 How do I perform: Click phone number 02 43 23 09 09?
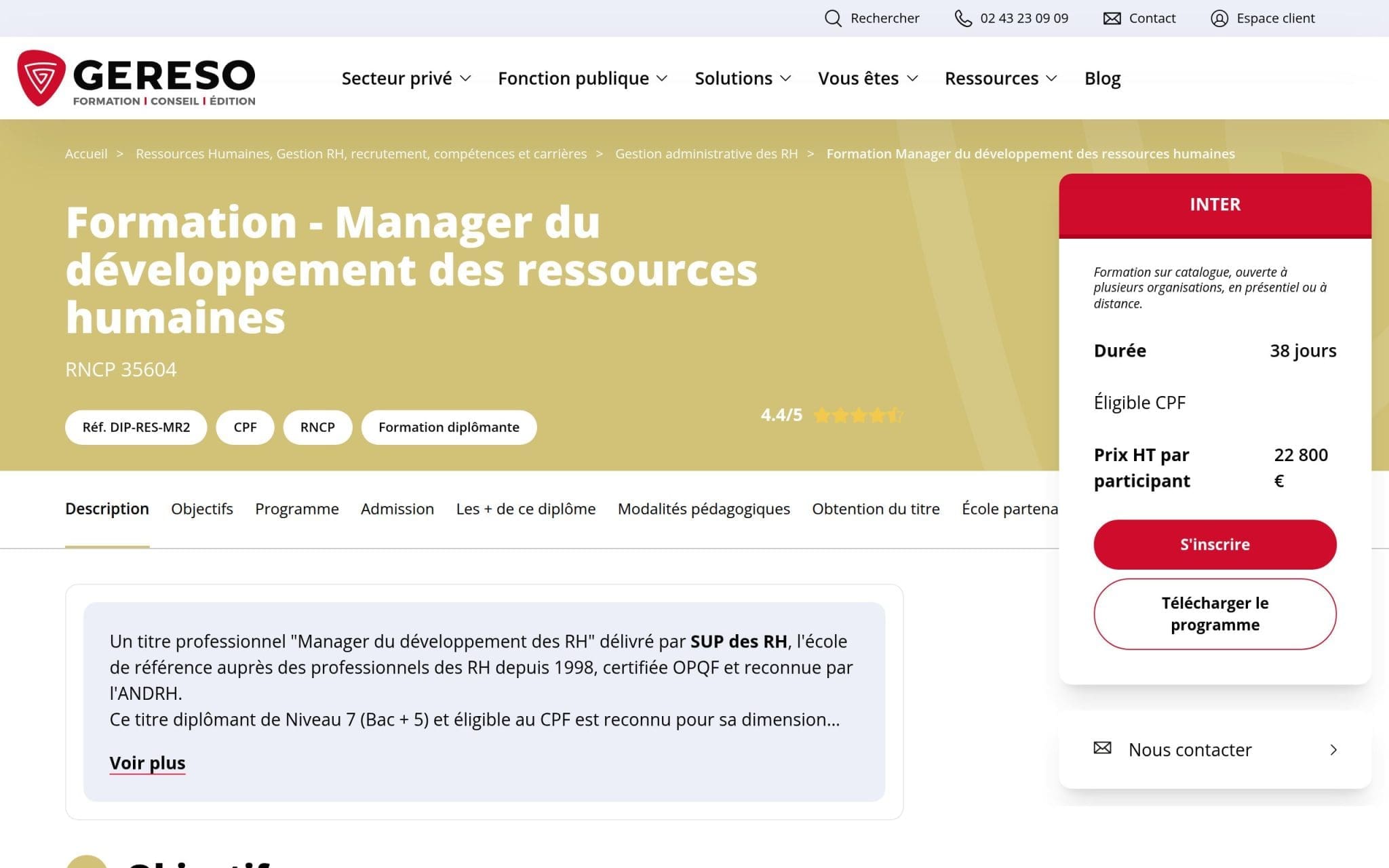pos(1024,18)
